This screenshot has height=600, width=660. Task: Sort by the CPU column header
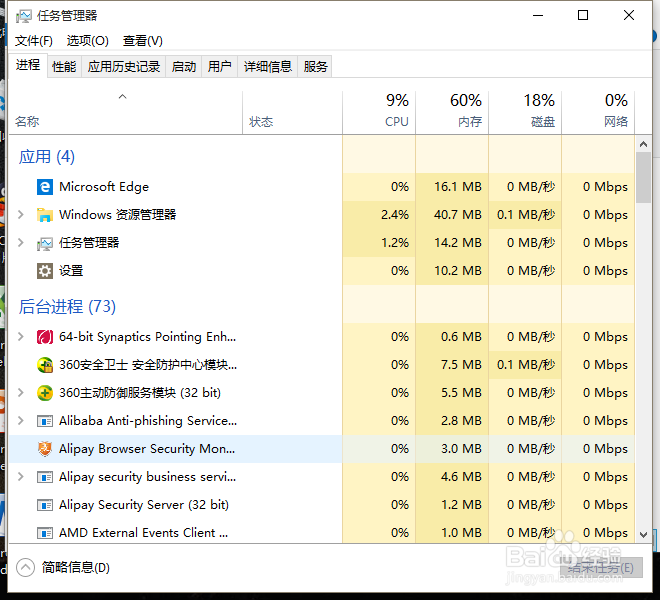pyautogui.click(x=379, y=113)
